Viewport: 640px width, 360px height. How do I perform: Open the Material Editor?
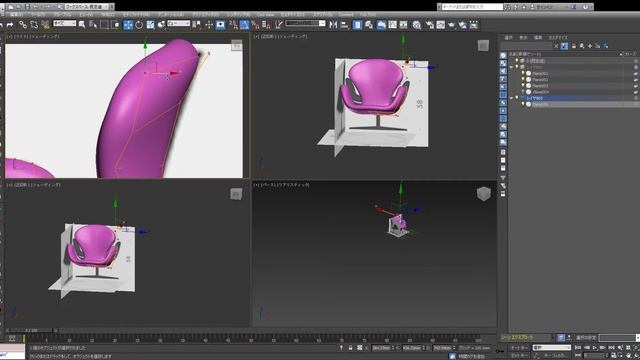pyautogui.click(x=416, y=25)
